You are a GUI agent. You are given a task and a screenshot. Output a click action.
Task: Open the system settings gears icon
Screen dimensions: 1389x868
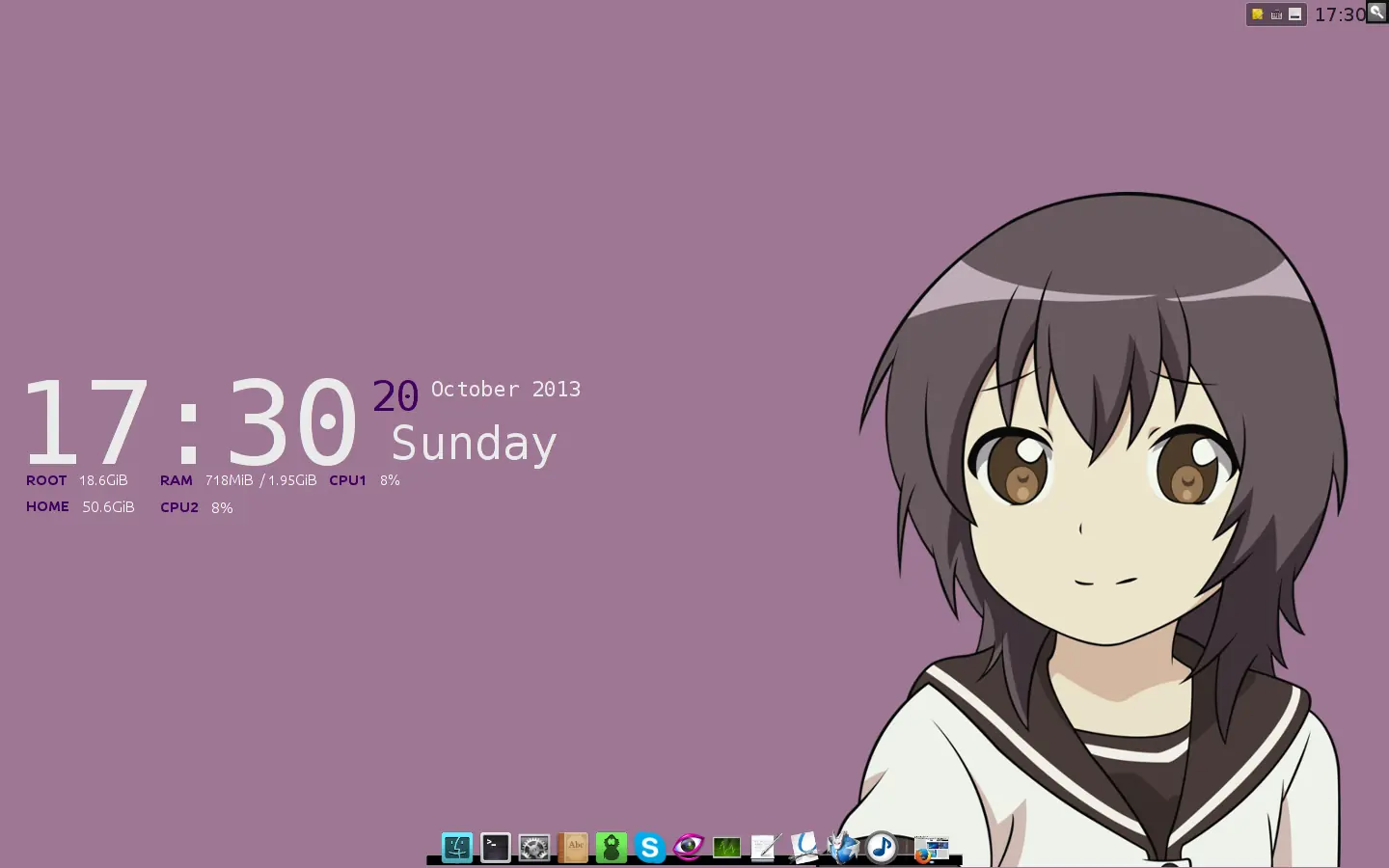point(532,848)
